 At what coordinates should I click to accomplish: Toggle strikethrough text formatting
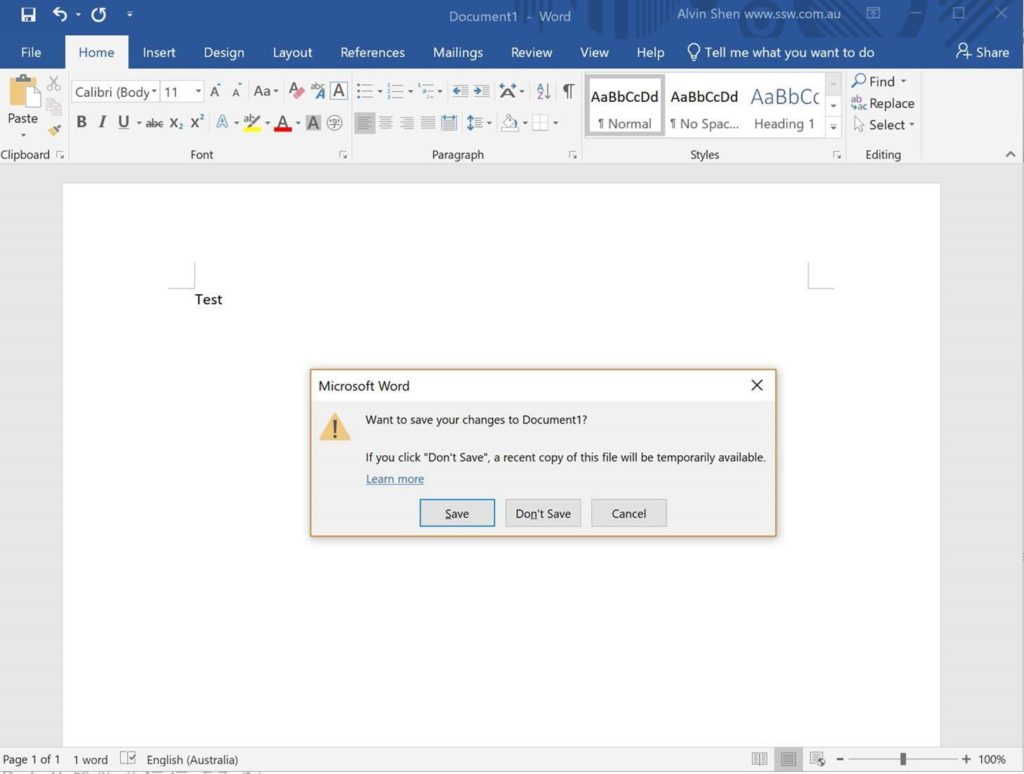154,123
